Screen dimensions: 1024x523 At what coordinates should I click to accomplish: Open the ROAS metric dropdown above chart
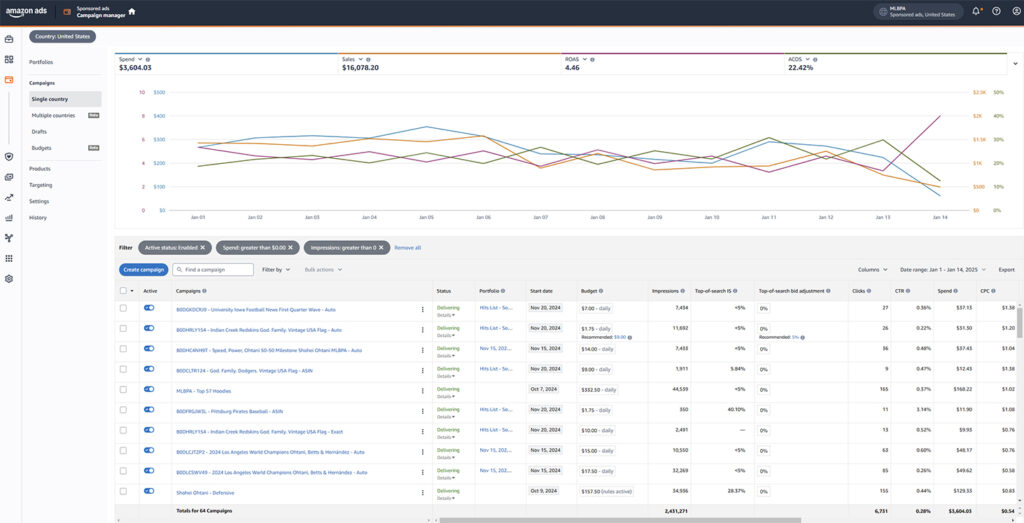click(584, 59)
